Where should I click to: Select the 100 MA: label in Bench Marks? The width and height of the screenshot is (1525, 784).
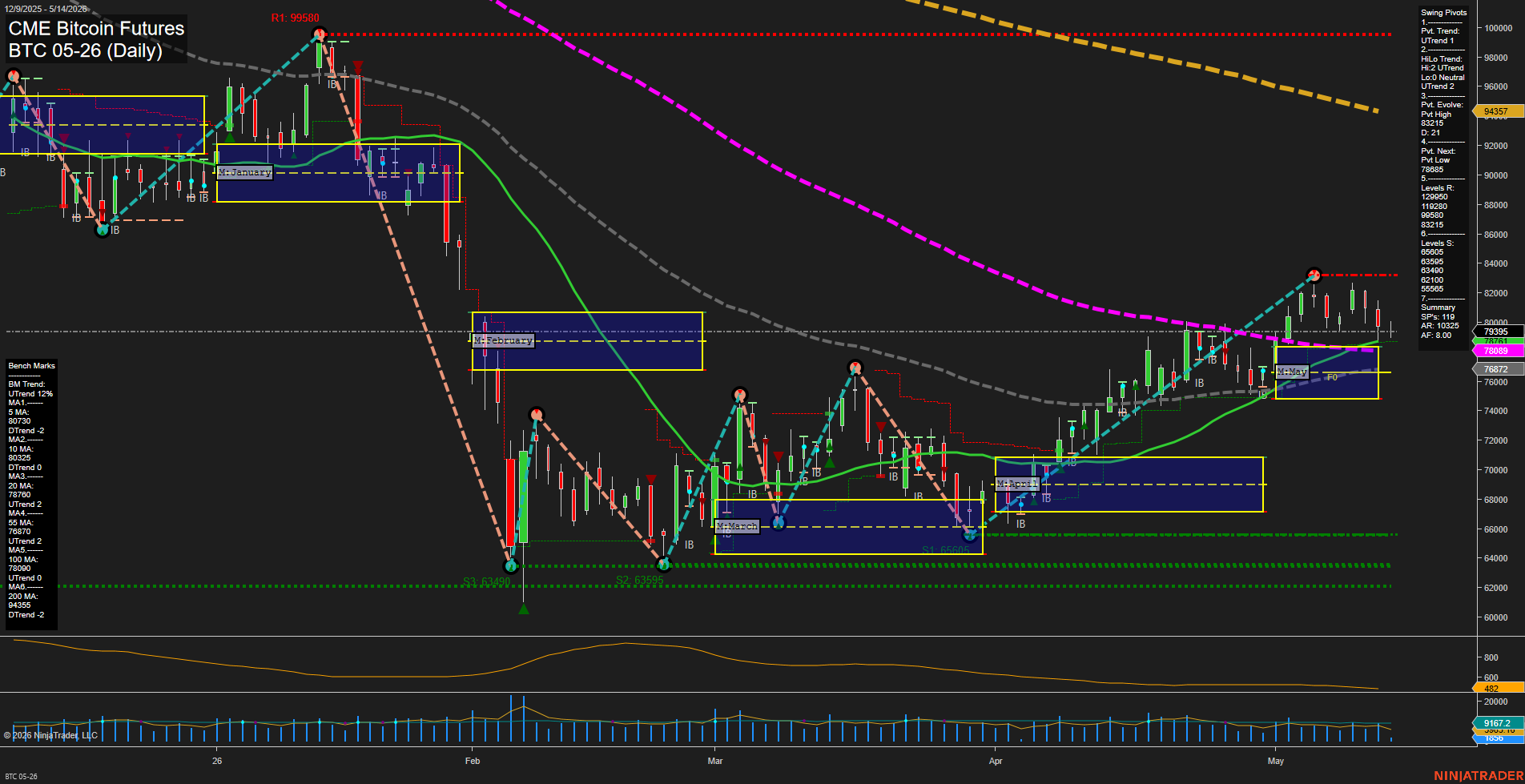coord(22,560)
